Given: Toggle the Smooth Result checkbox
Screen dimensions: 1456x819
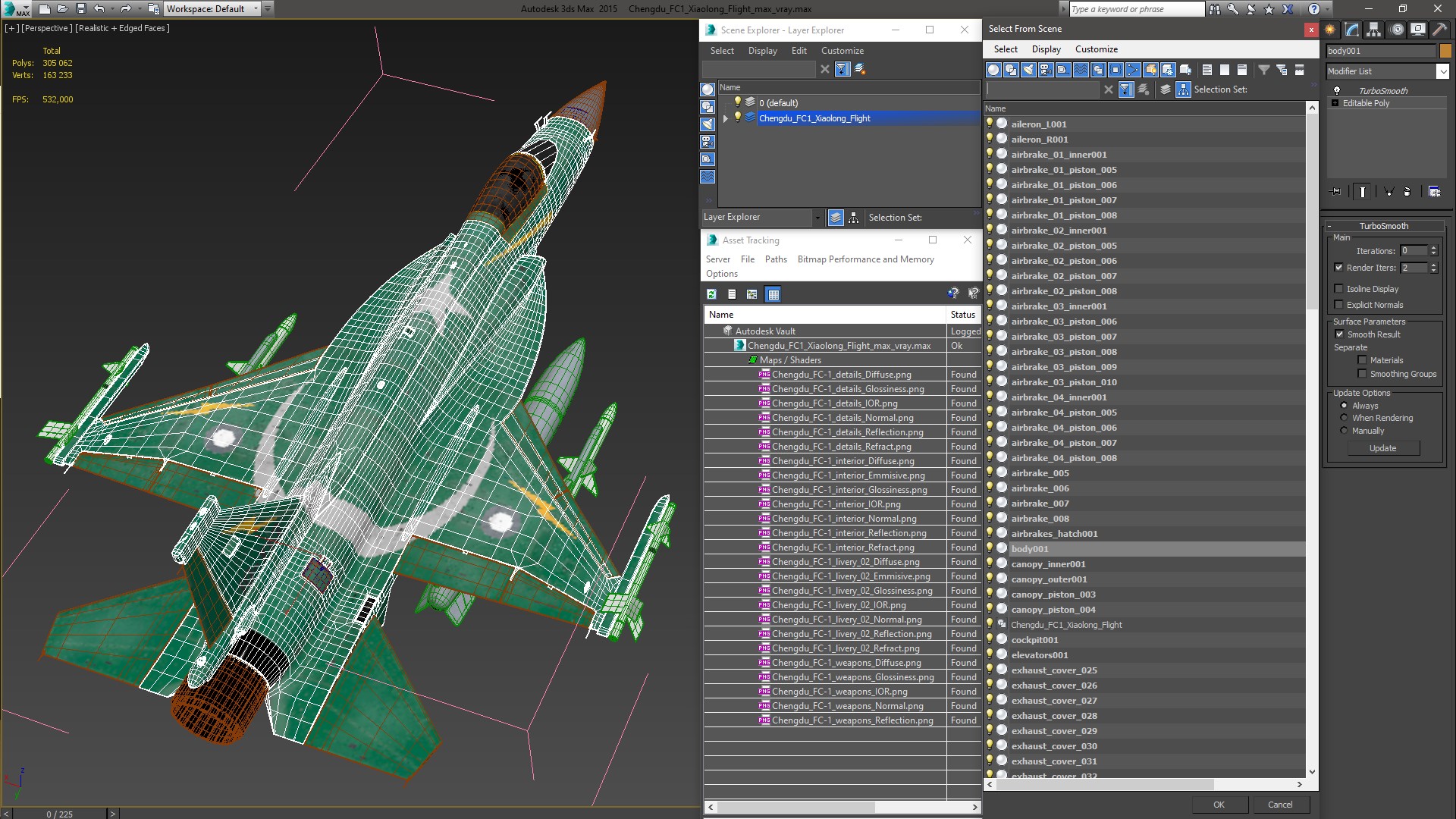Looking at the screenshot, I should 1339,334.
